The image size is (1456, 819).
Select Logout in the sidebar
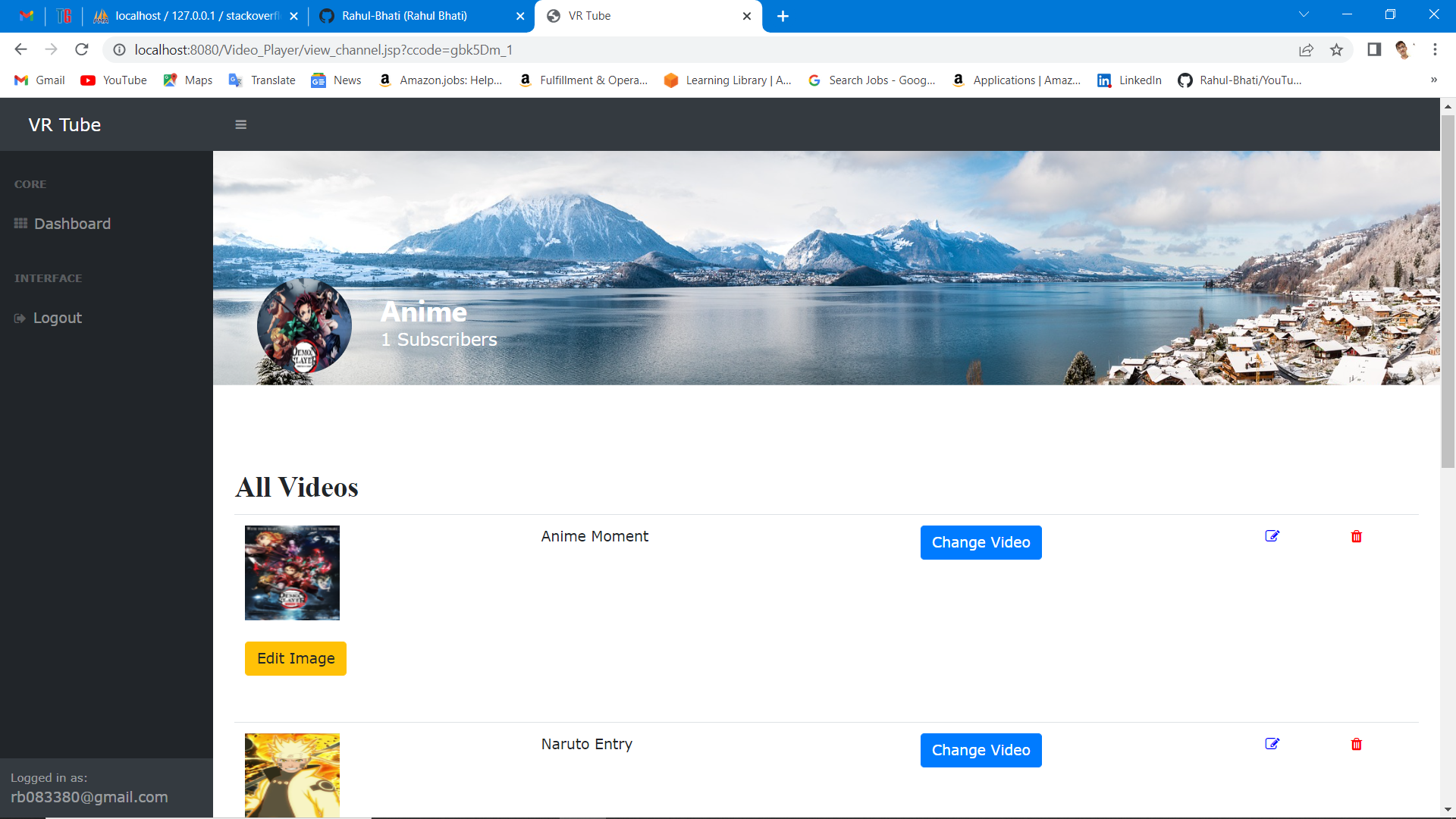pos(57,318)
